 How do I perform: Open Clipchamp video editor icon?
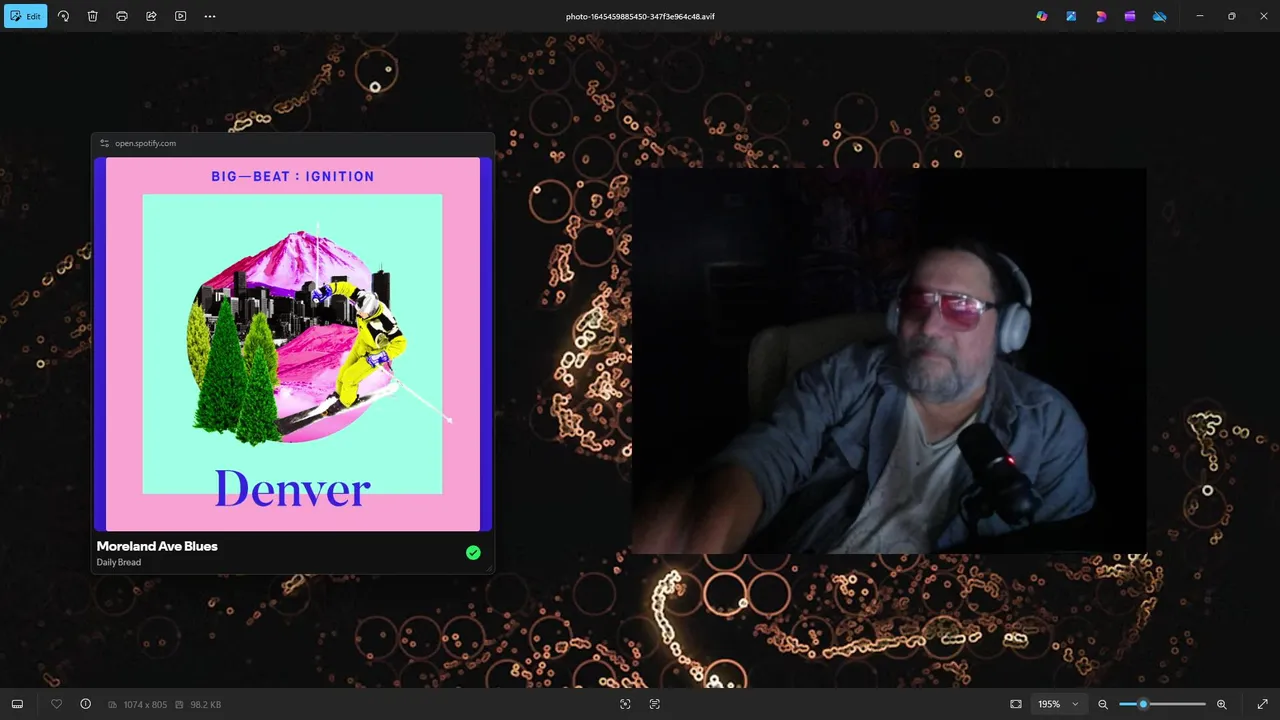[1130, 16]
